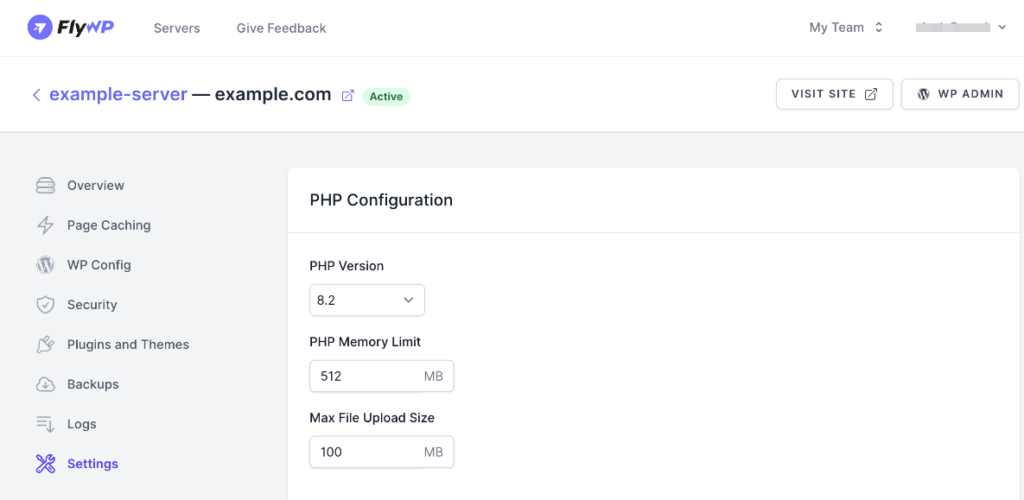Click Give Feedback in top navigation
This screenshot has height=500, width=1024.
click(281, 28)
